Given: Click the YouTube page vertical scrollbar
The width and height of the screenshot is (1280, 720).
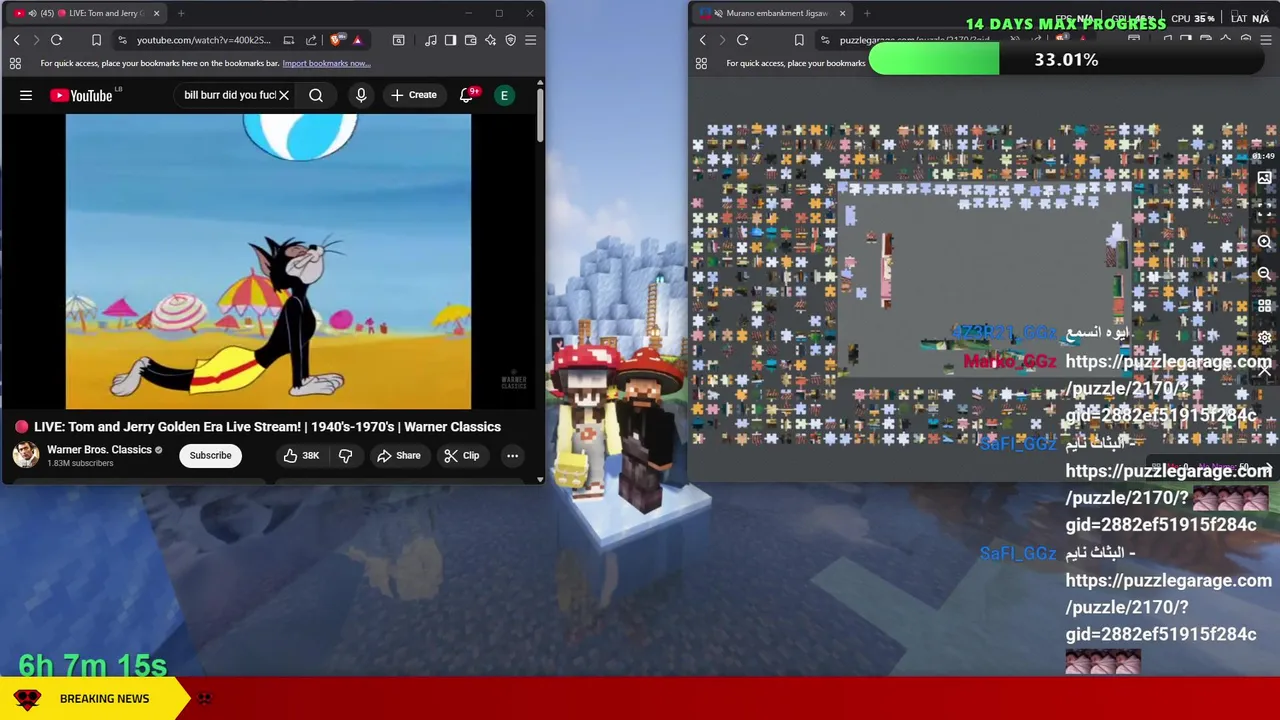Looking at the screenshot, I should click(540, 115).
